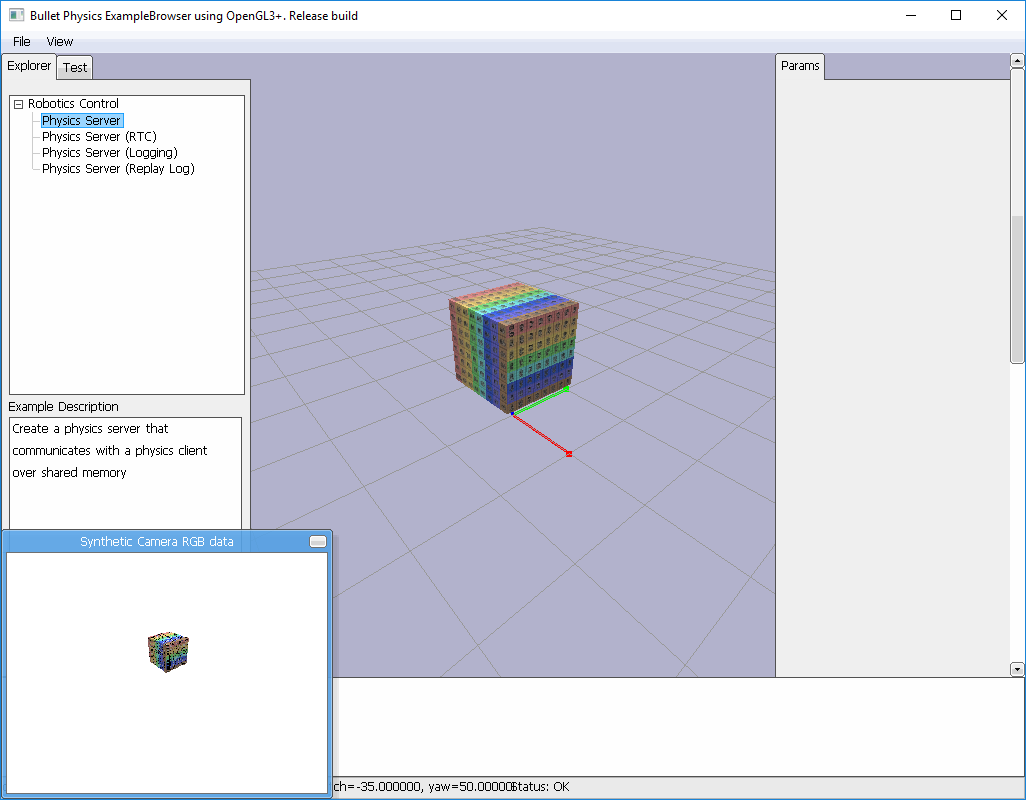Click the cube thumbnail in Synthetic Camera view
This screenshot has height=800, width=1026.
point(167,650)
